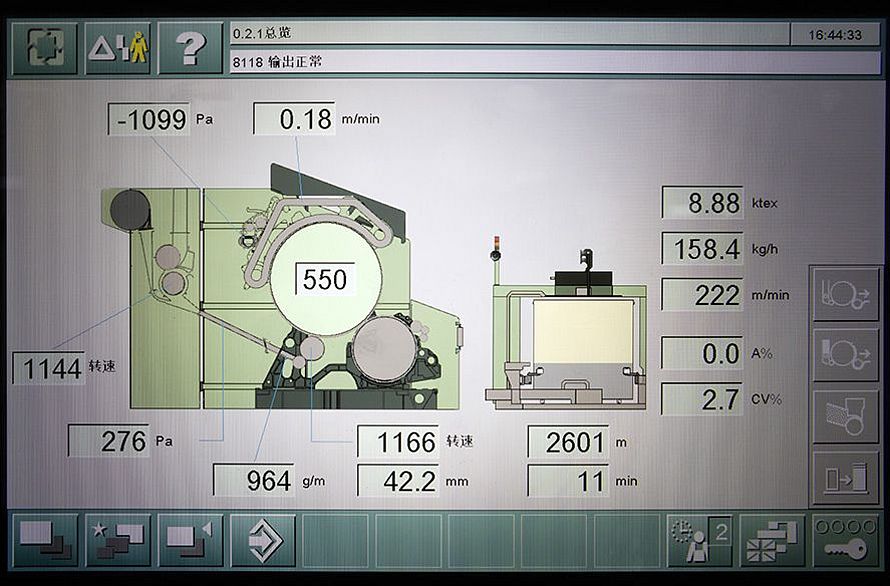Select the second card machine view icon
The image size is (890, 586).
pyautogui.click(x=846, y=356)
